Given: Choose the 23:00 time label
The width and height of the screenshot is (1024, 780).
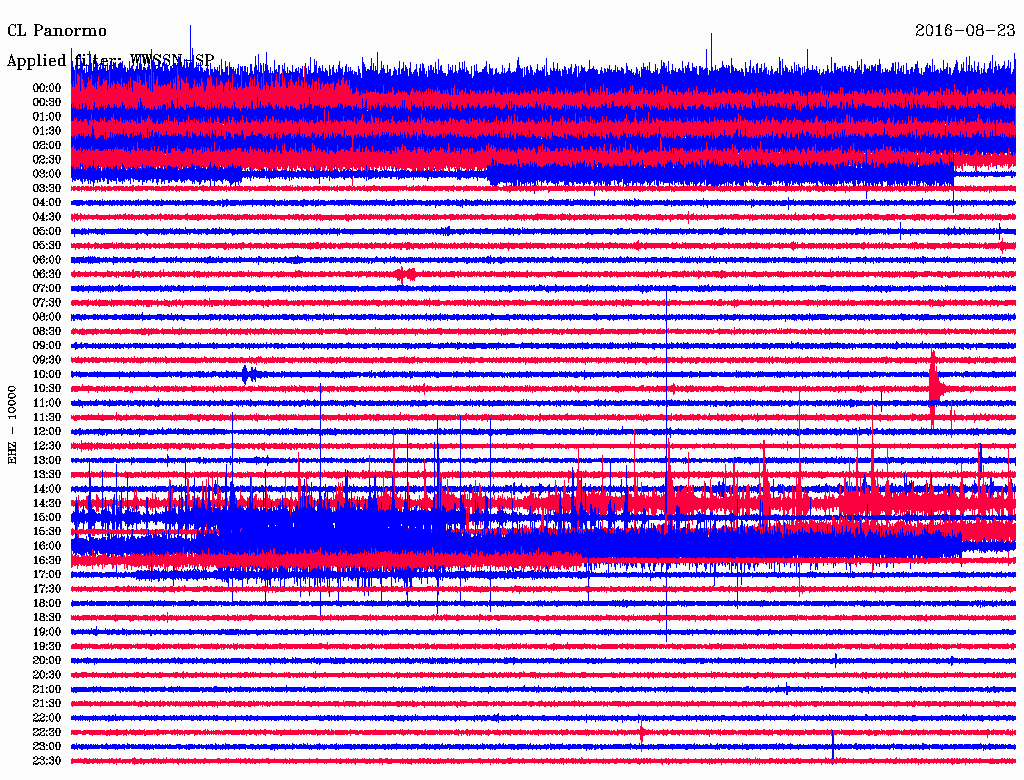Looking at the screenshot, I should [46, 747].
